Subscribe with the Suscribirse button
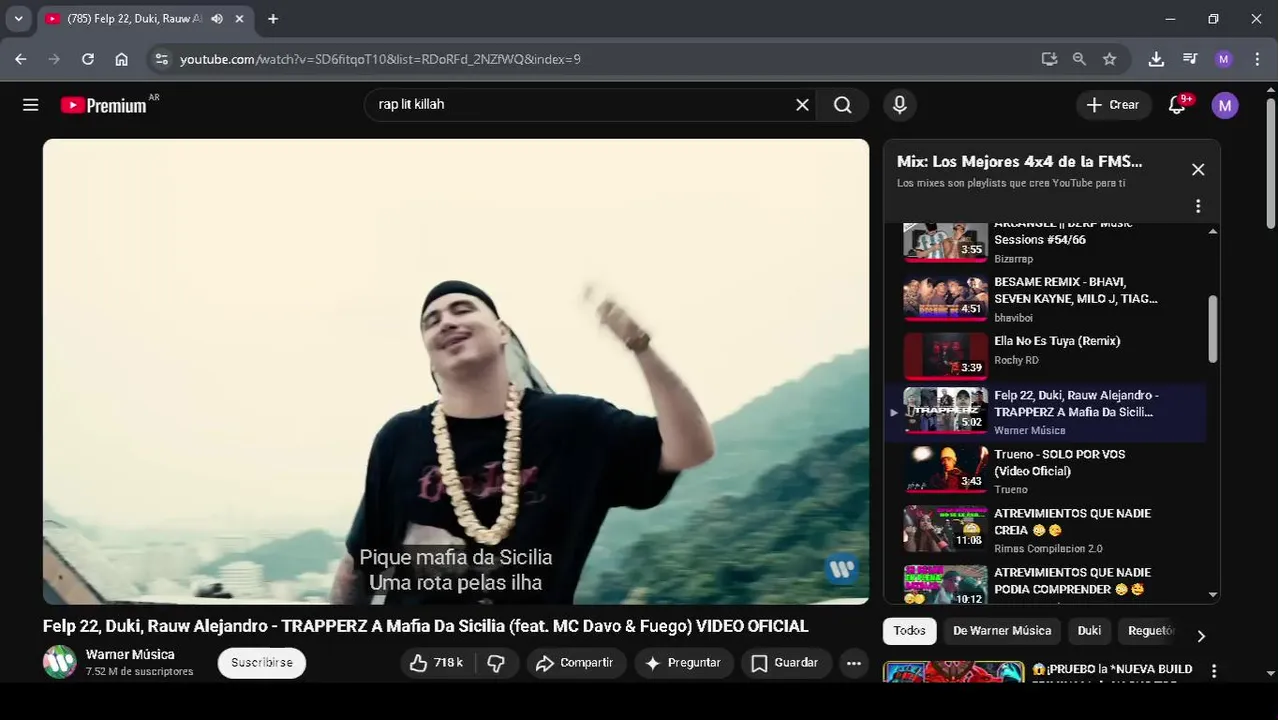 [262, 663]
